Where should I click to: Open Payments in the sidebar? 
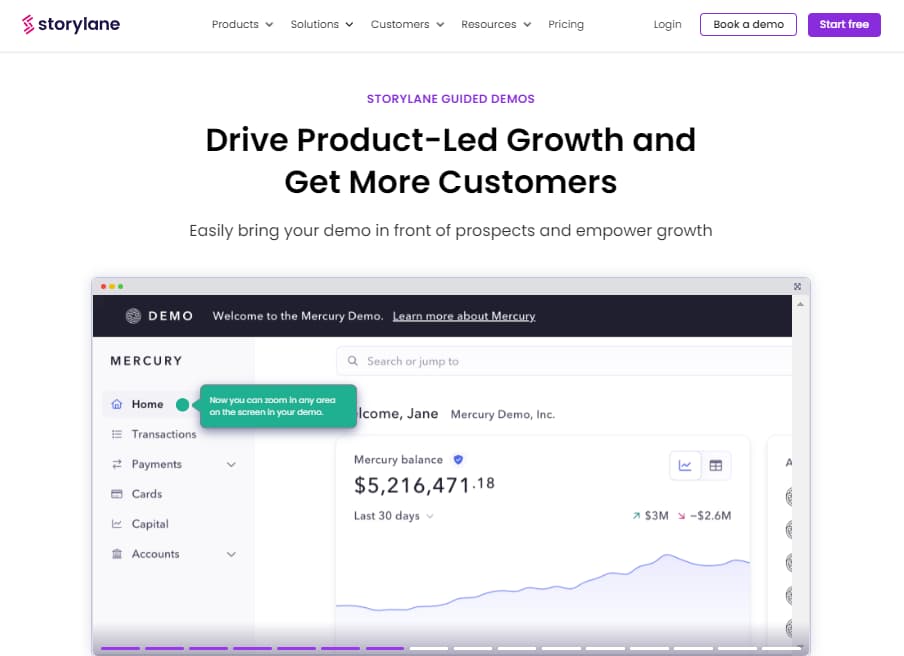tap(156, 464)
